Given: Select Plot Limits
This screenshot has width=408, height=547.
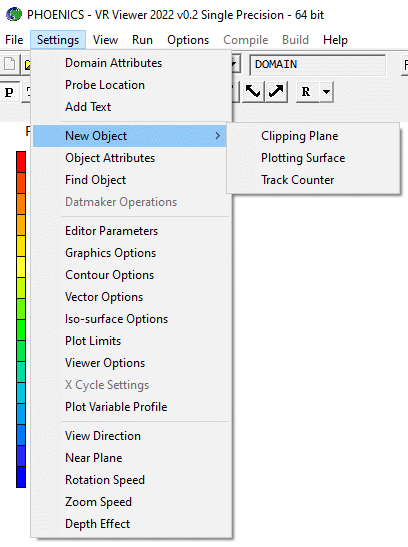Looking at the screenshot, I should (x=131, y=340).
